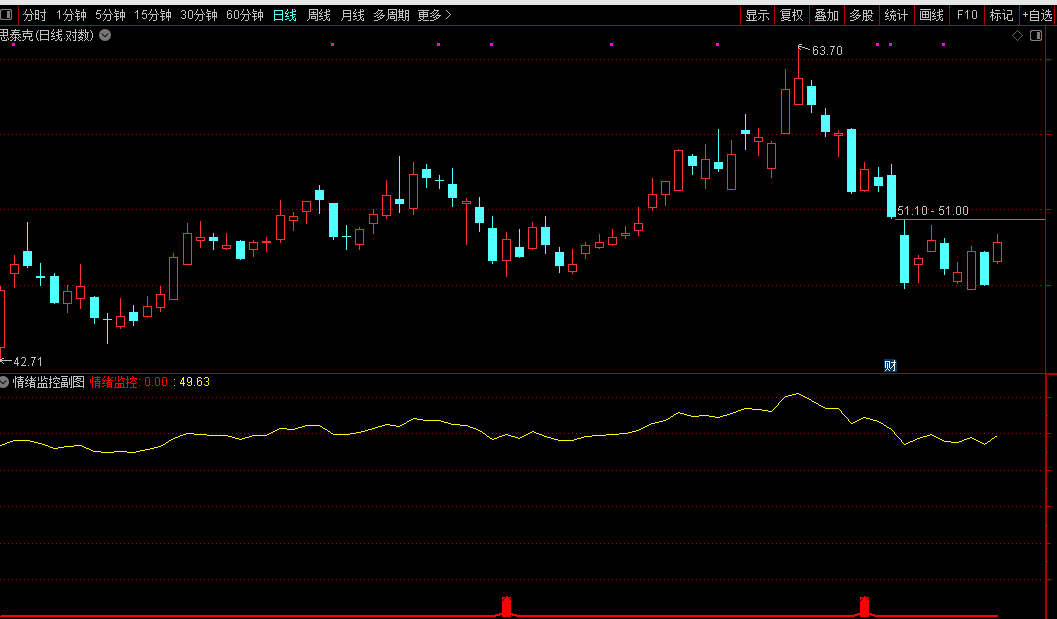Image resolution: width=1057 pixels, height=619 pixels.
Task: Select the 15分钟 period tab
Action: click(x=152, y=15)
